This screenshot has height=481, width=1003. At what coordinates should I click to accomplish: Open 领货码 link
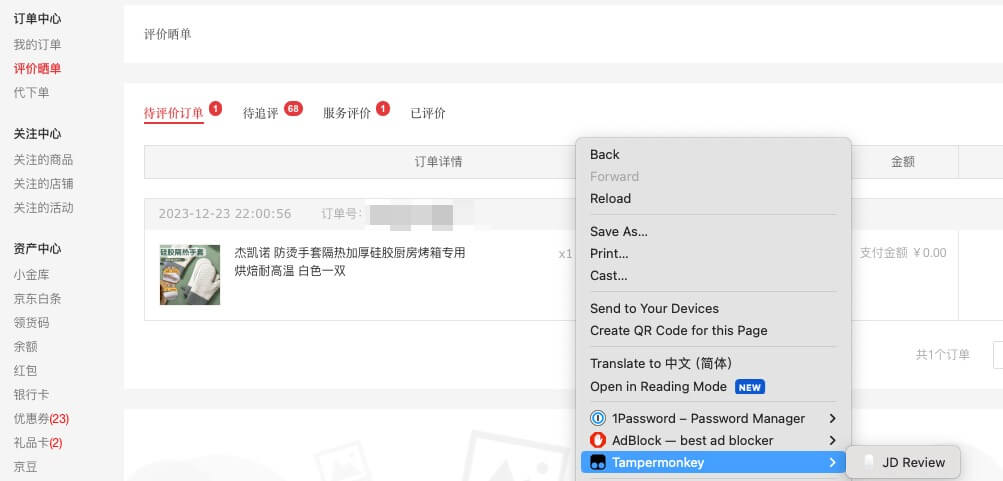pyautogui.click(x=31, y=323)
